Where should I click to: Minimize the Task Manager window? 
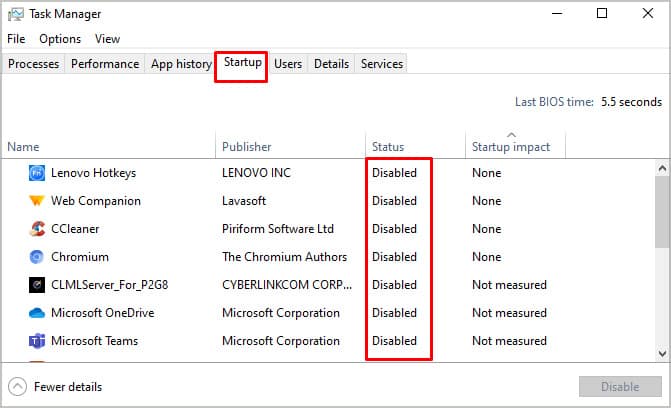click(x=557, y=14)
